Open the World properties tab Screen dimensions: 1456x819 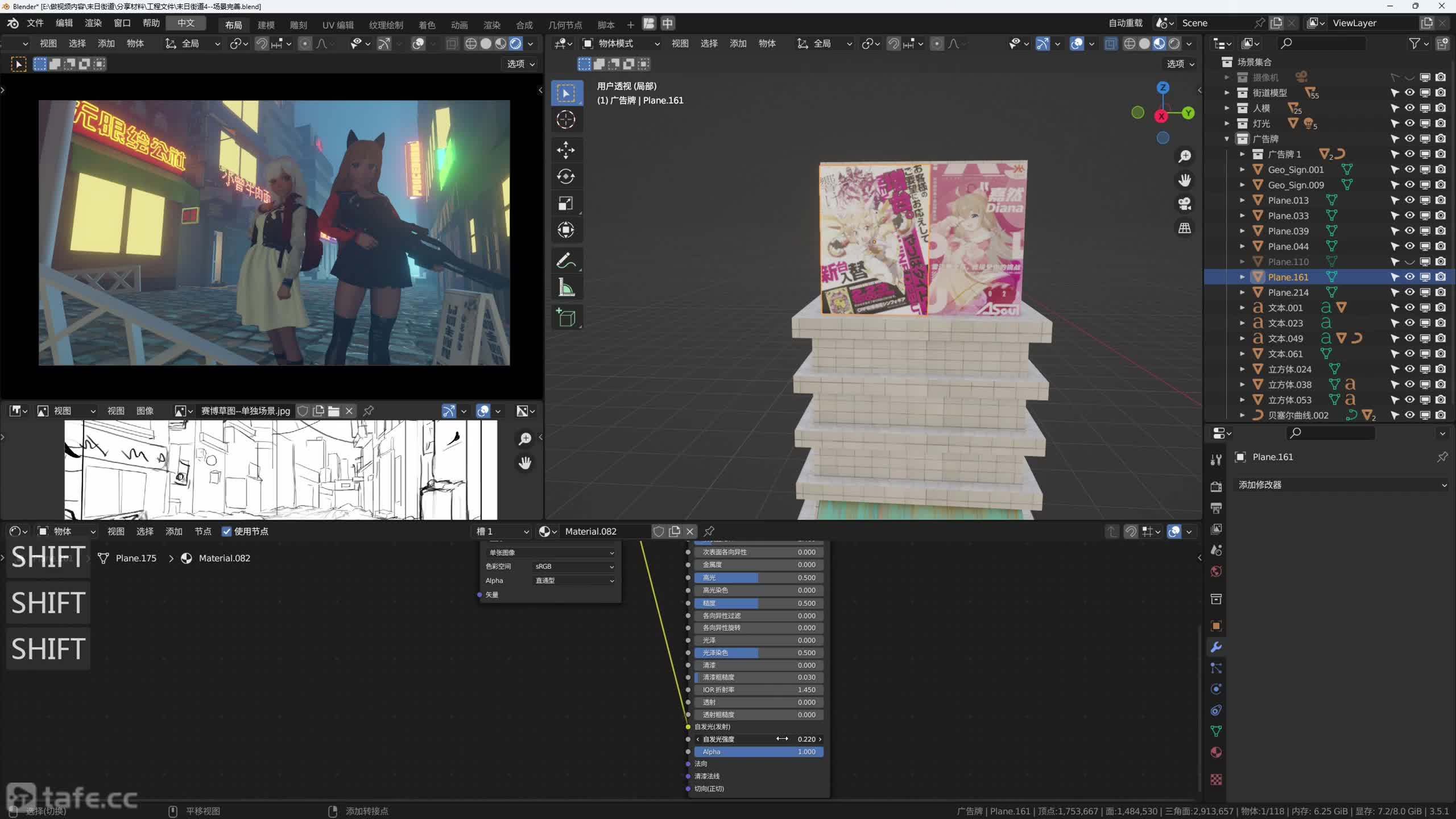tap(1216, 572)
